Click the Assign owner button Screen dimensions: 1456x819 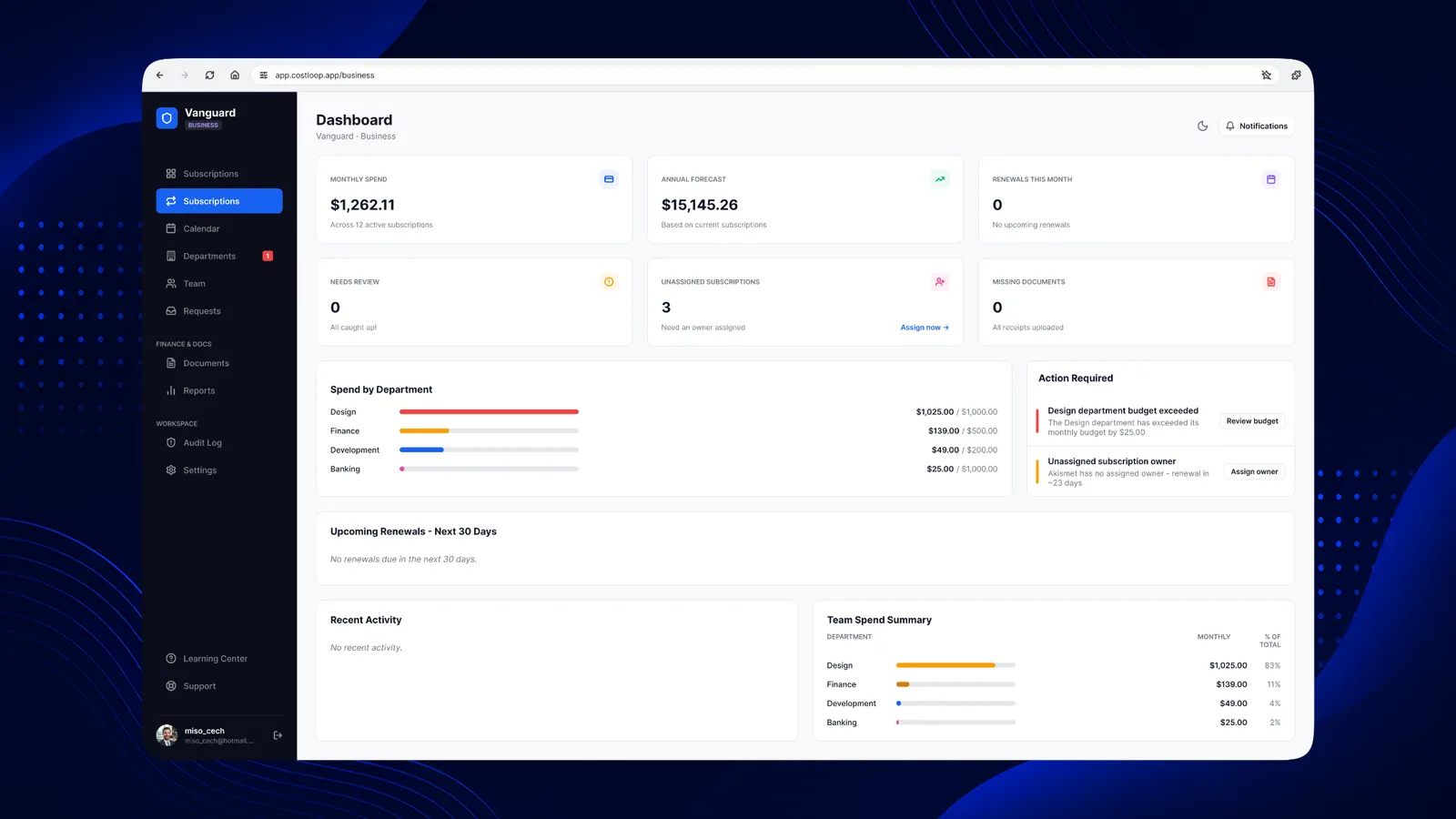[1254, 471]
